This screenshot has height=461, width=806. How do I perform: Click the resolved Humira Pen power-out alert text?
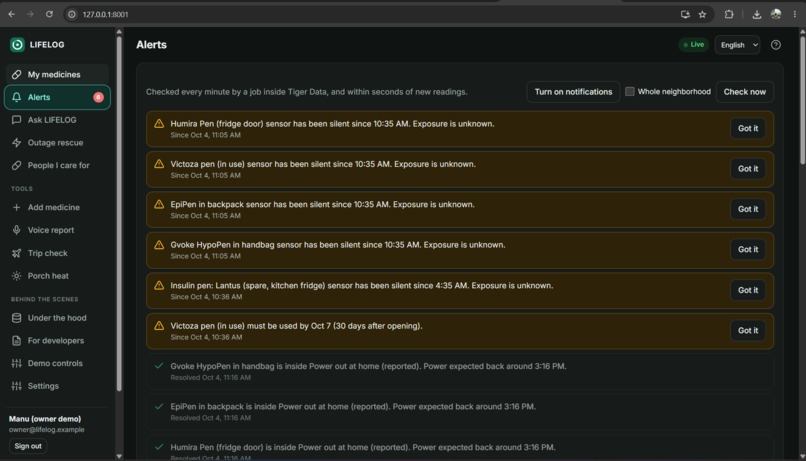[362, 447]
